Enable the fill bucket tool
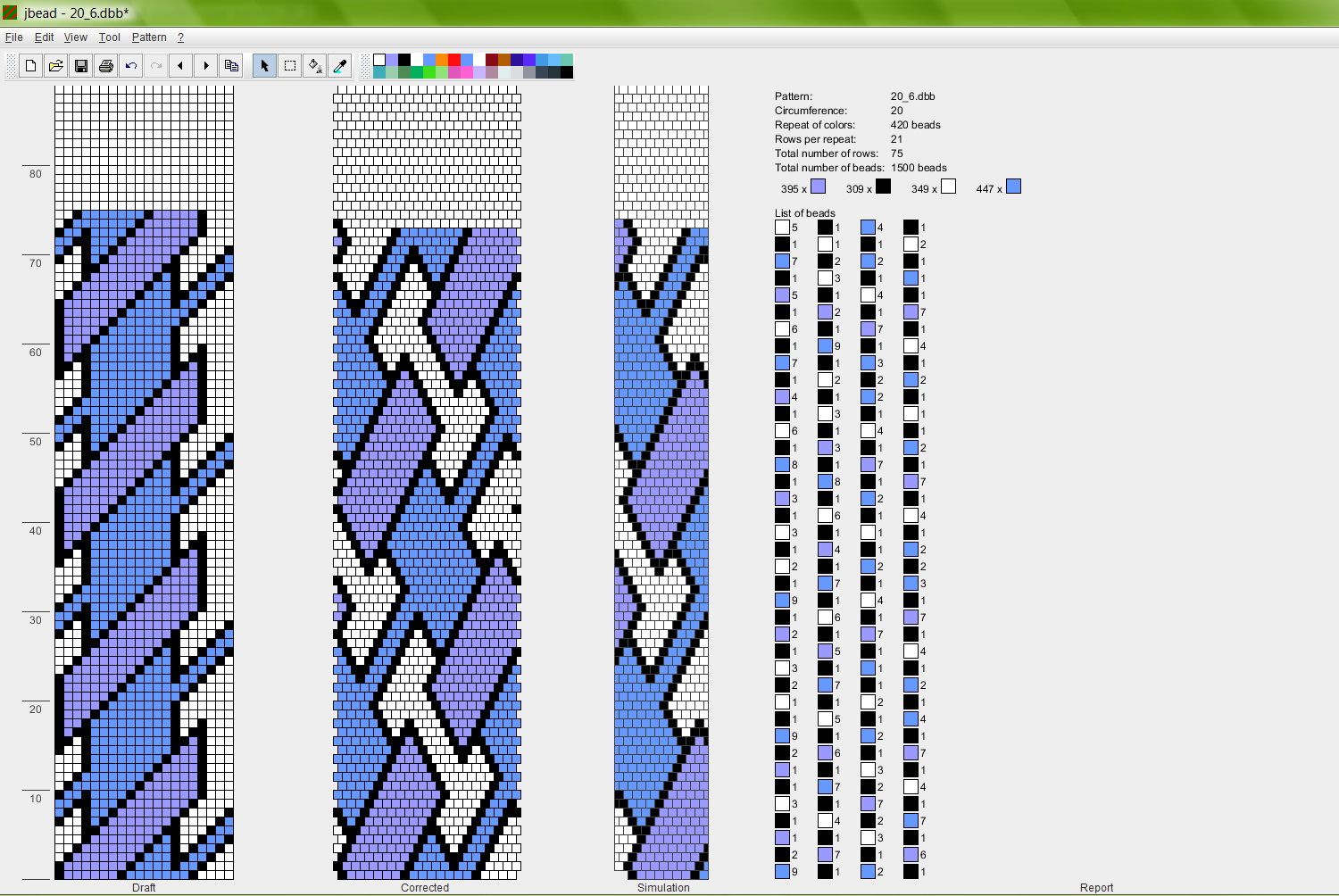 coord(314,66)
